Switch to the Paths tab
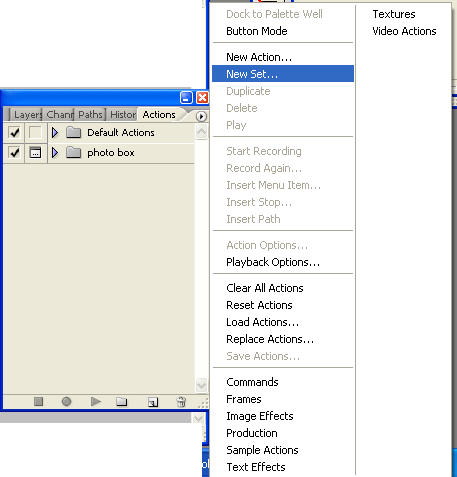The width and height of the screenshot is (457, 477). pyautogui.click(x=90, y=115)
